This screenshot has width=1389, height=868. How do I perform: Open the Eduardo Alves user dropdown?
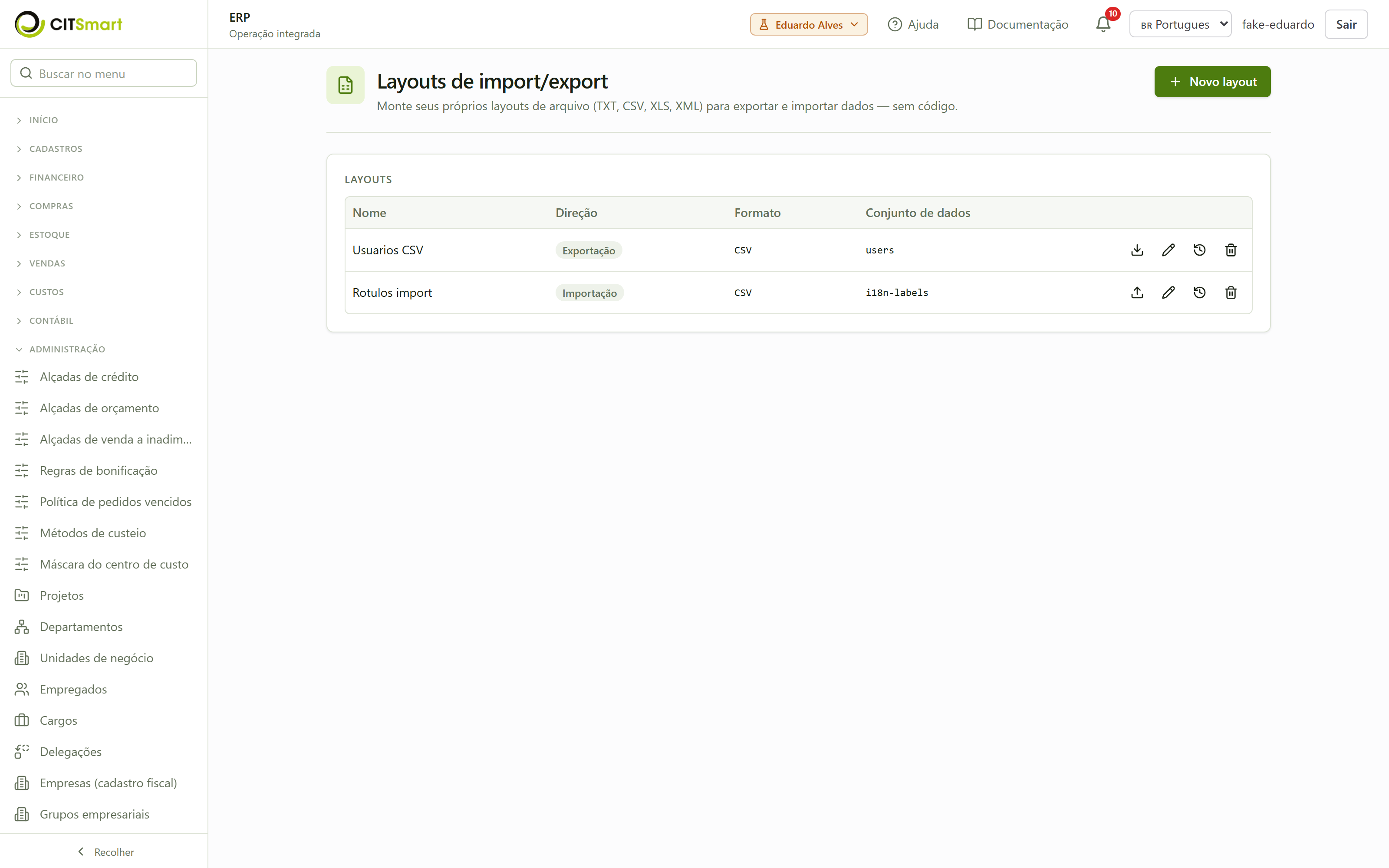click(808, 24)
